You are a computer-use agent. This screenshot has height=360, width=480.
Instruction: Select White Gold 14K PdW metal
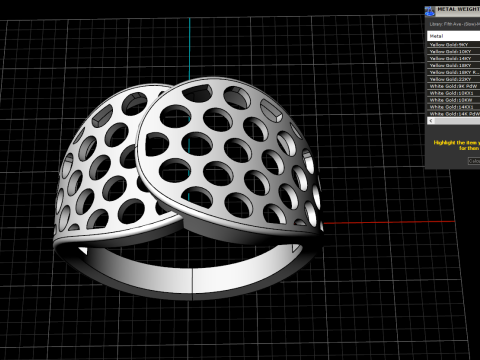454,114
